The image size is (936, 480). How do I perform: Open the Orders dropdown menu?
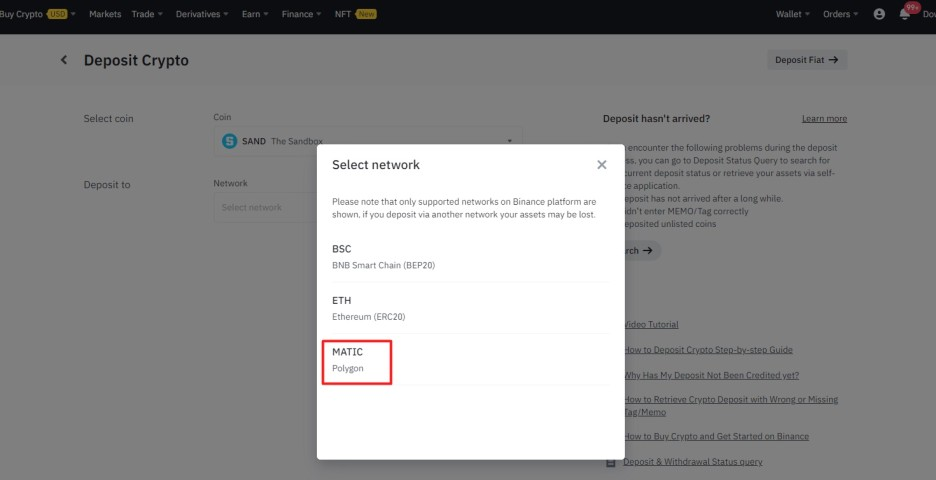tap(840, 14)
